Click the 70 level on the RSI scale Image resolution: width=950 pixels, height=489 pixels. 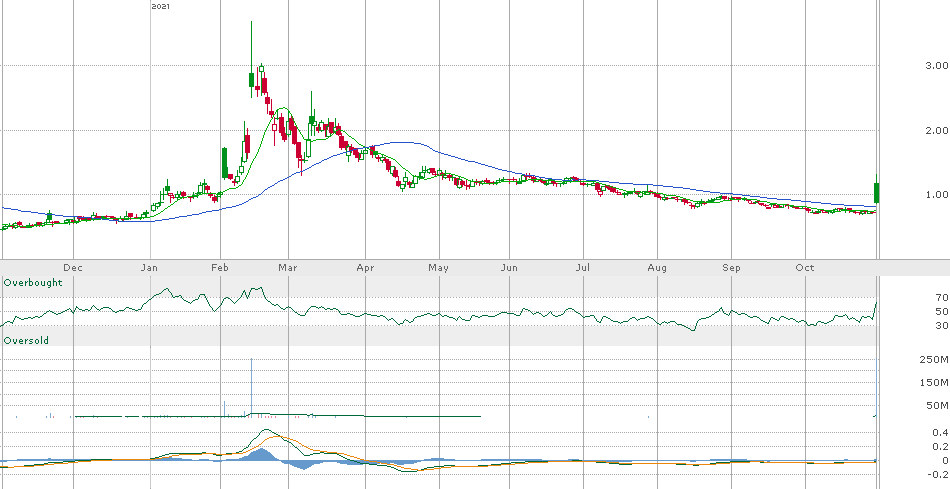click(x=942, y=298)
